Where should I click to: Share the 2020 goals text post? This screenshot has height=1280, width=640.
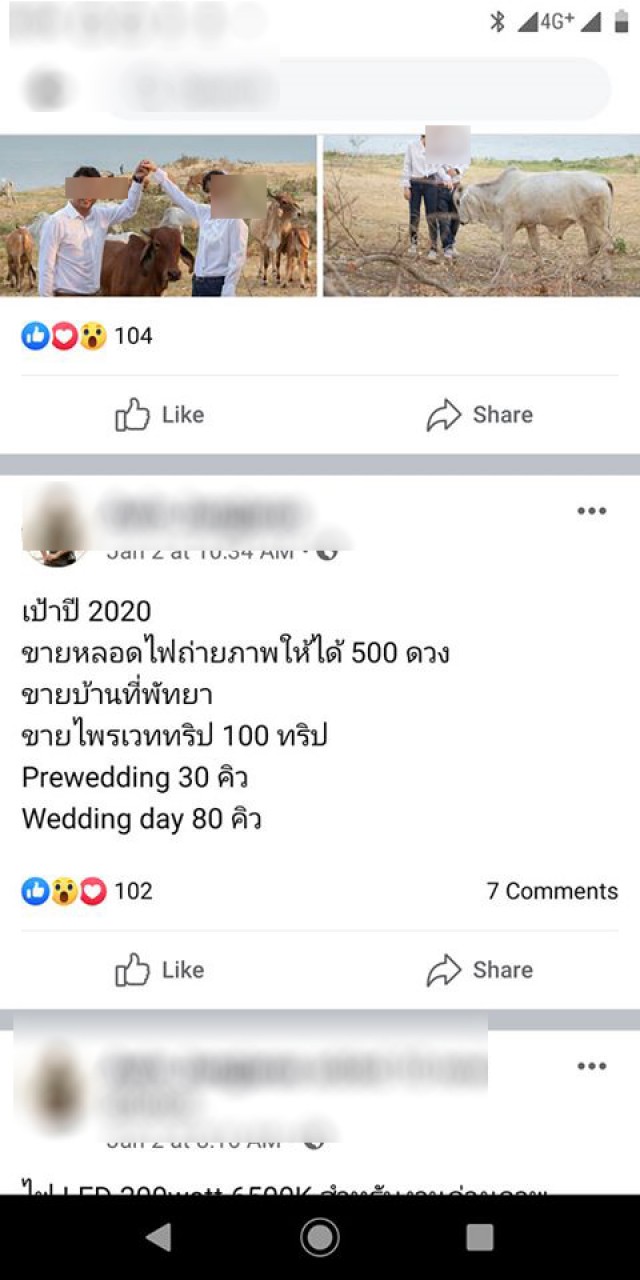tap(480, 969)
